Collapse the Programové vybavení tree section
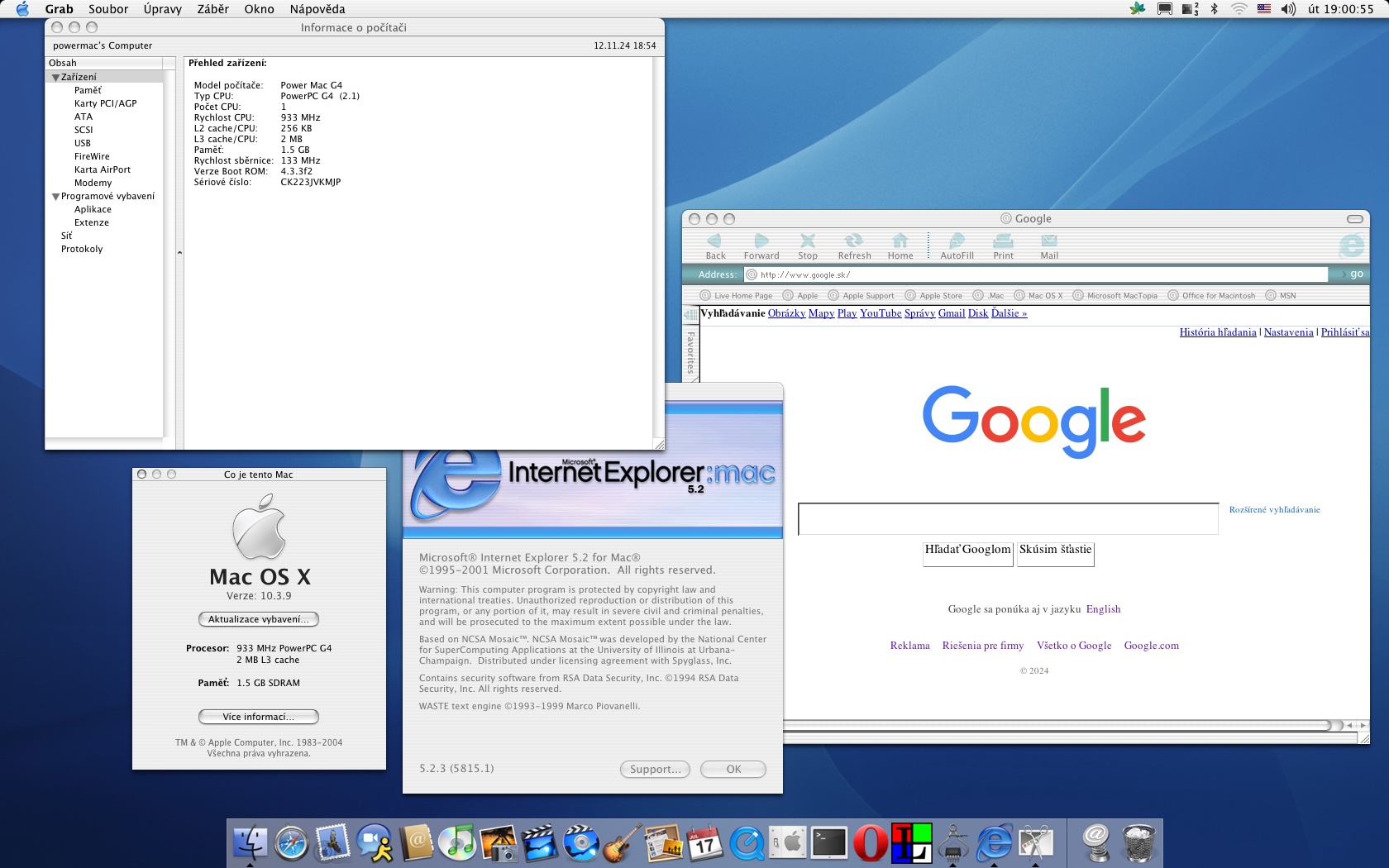Image resolution: width=1389 pixels, height=868 pixels. (56, 196)
